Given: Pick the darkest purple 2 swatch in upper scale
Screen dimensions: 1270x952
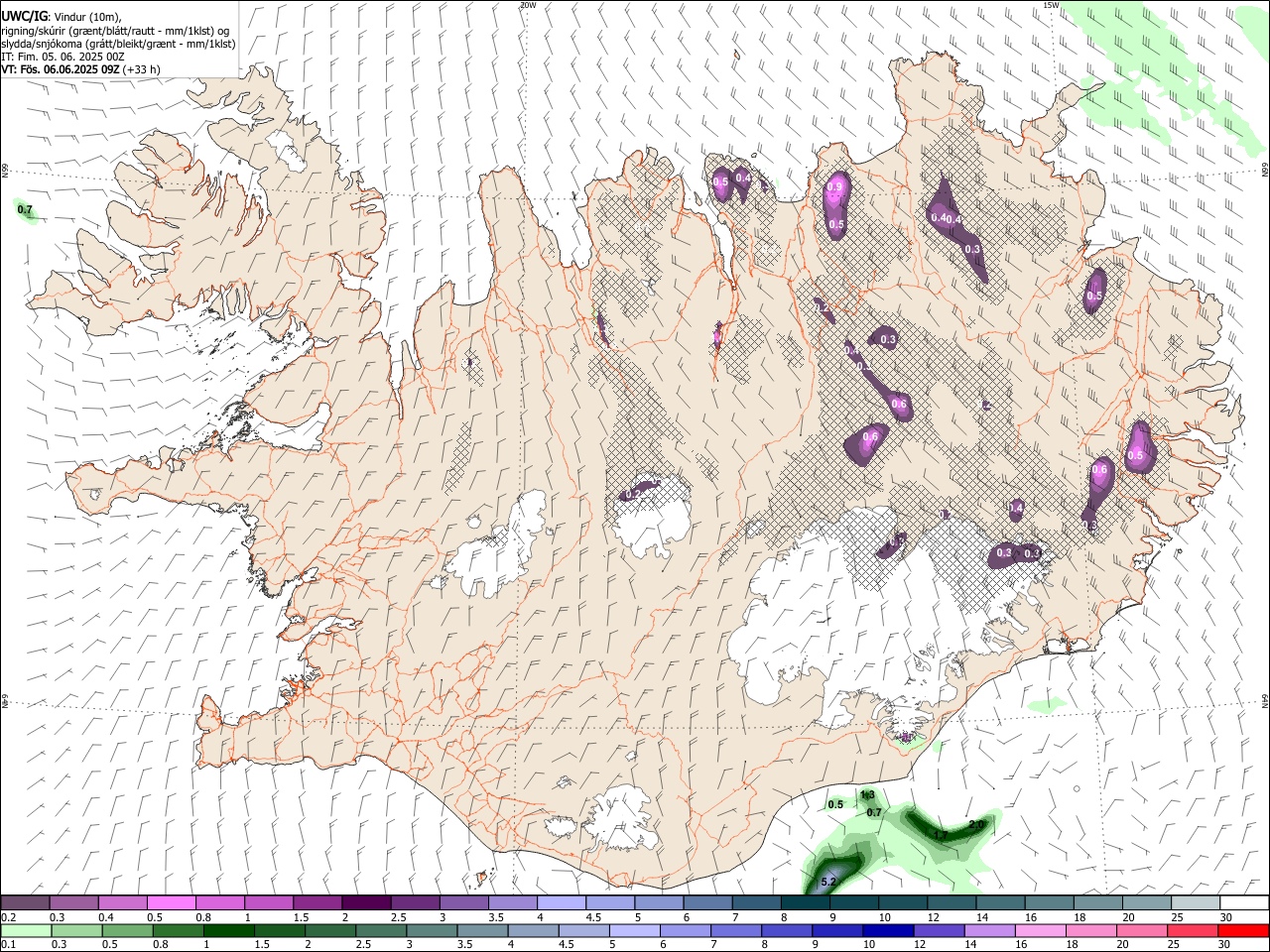Looking at the screenshot, I should click(366, 902).
